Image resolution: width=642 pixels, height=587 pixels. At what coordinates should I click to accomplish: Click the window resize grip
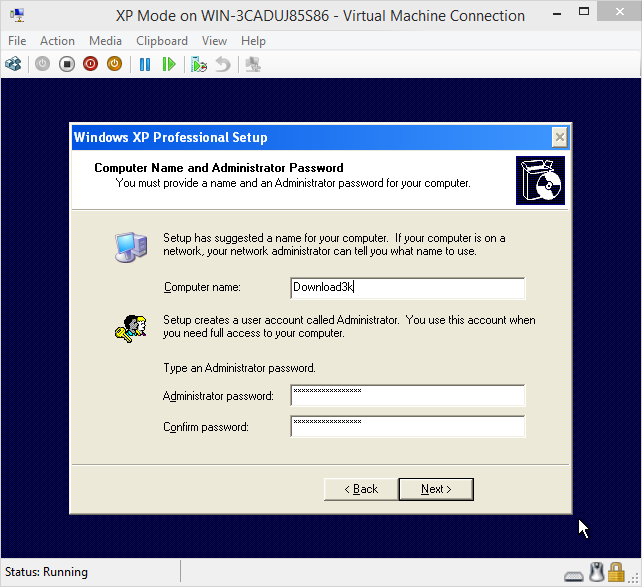pos(634,578)
